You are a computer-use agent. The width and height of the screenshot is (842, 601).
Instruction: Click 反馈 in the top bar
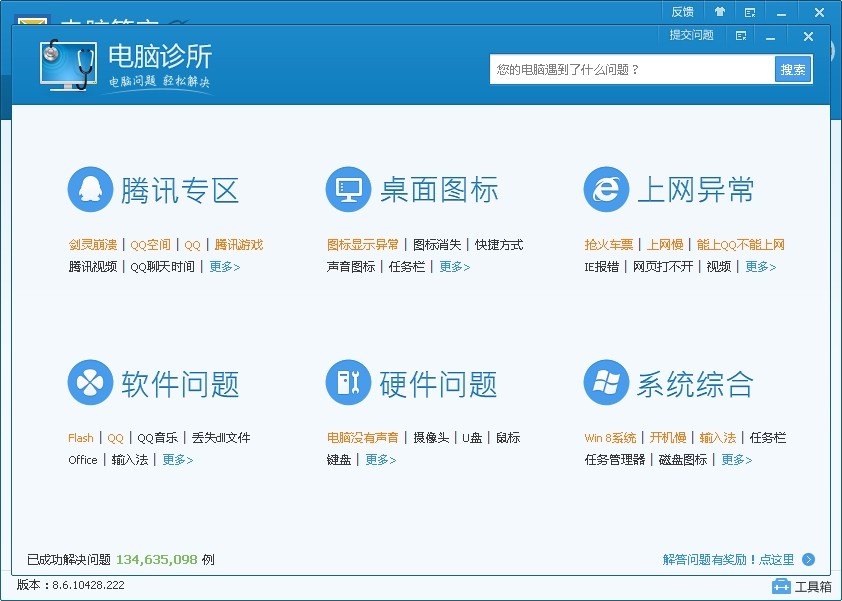coord(682,12)
